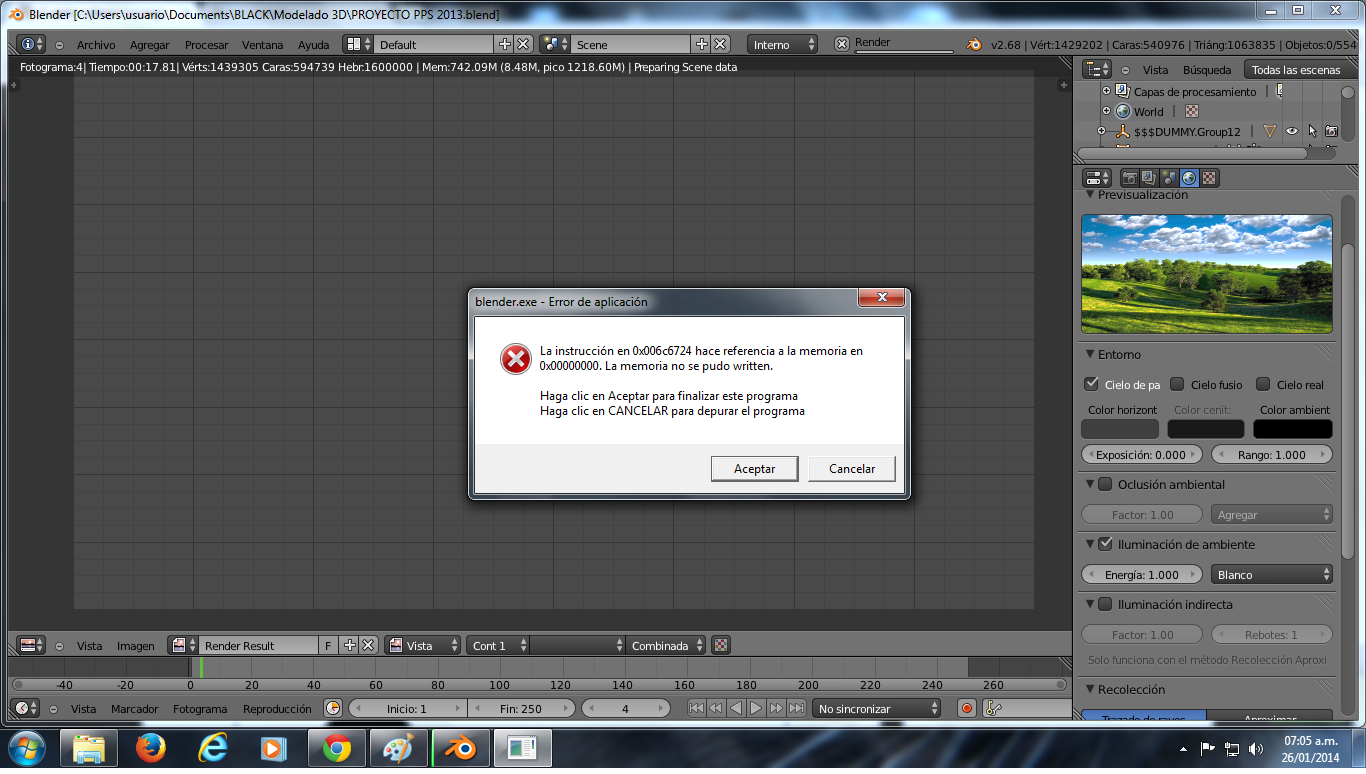Click the Exposición value field
This screenshot has height=774, width=1366.
point(1141,454)
